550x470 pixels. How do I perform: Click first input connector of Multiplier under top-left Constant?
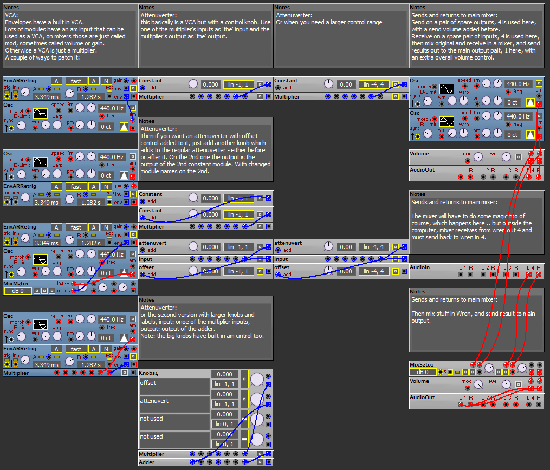pos(192,96)
